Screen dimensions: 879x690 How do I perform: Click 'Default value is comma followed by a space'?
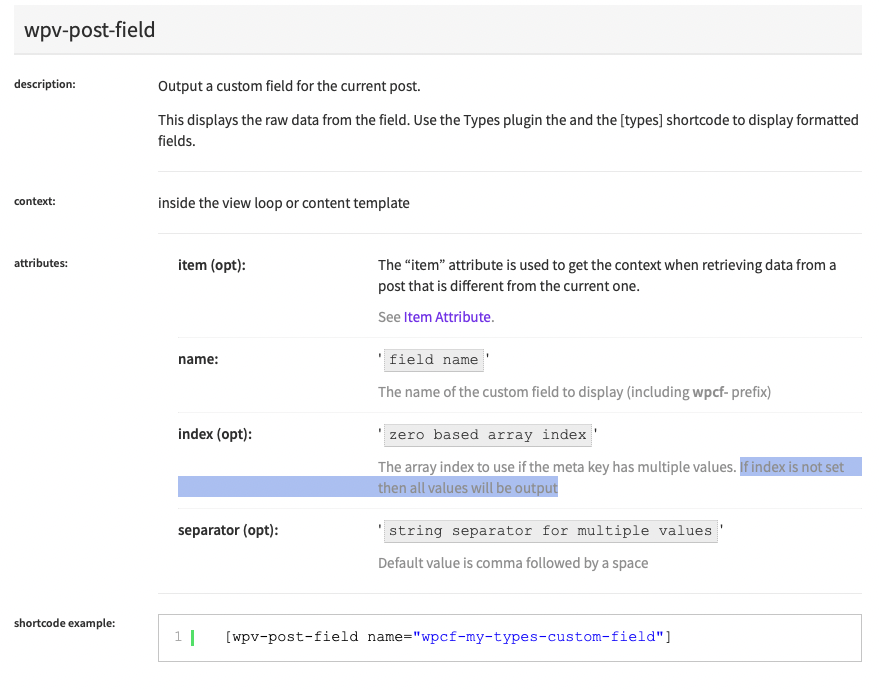pos(512,563)
